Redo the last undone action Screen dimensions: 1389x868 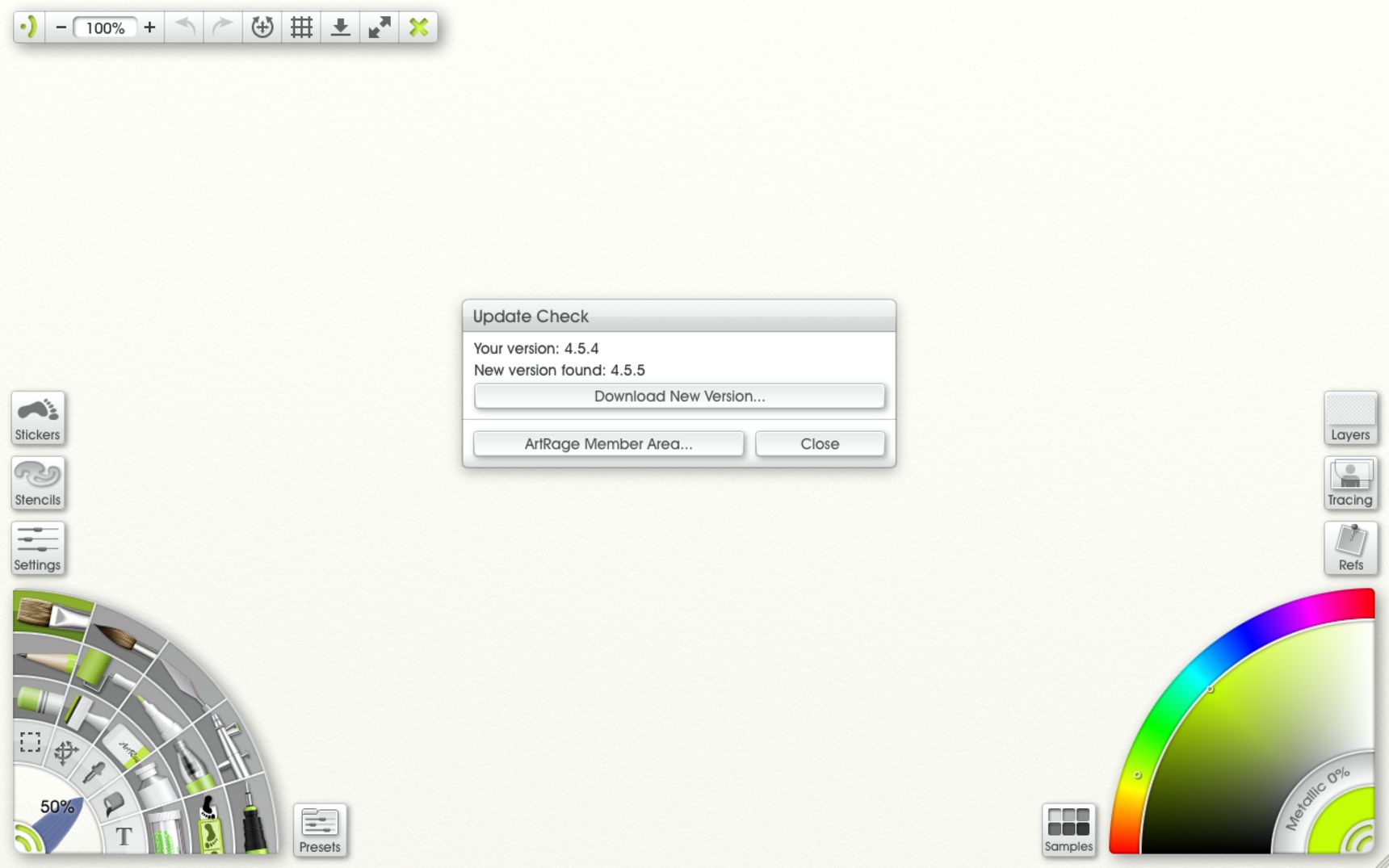pyautogui.click(x=223, y=27)
